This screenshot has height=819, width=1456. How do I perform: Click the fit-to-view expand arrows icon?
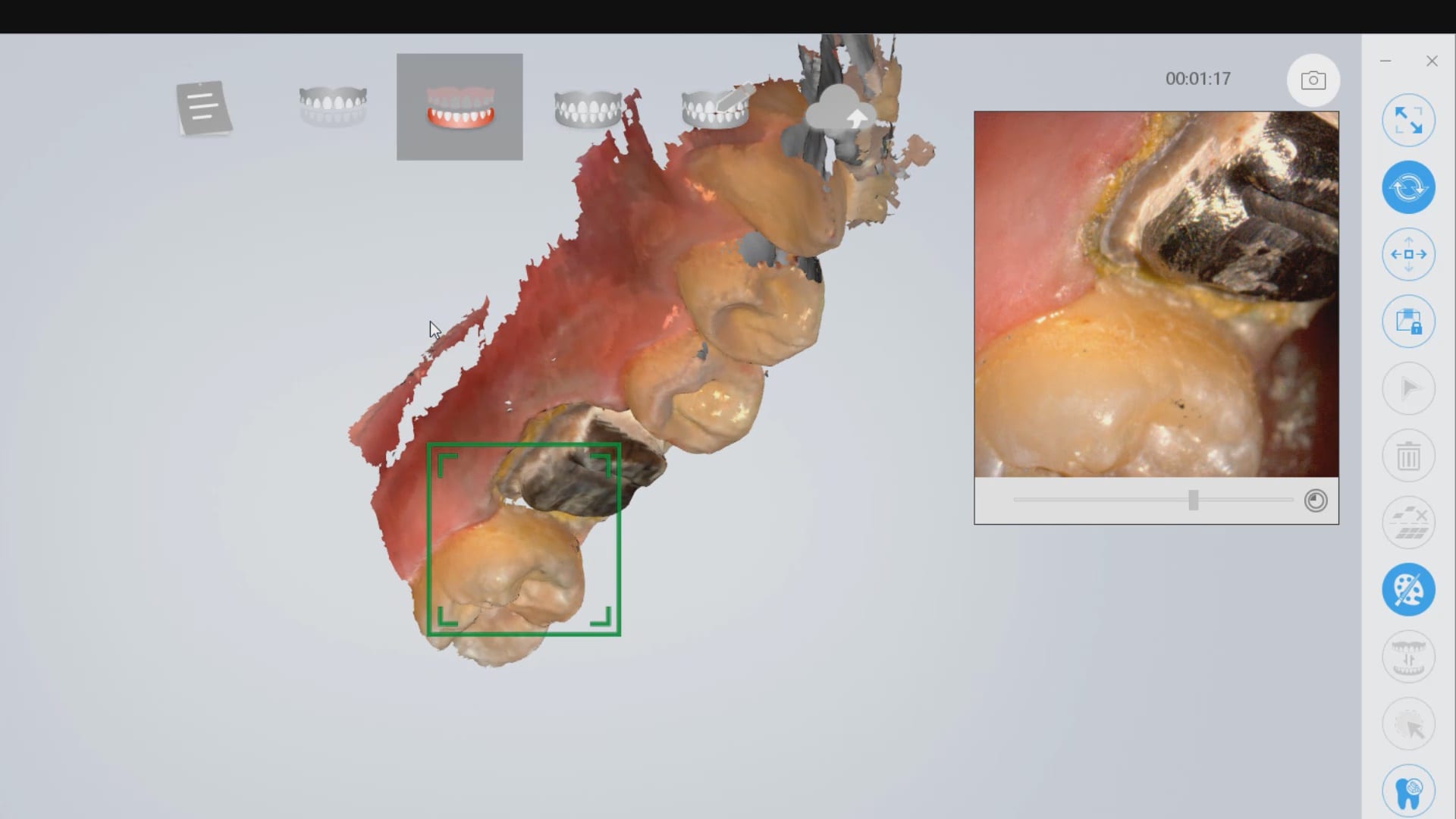point(1408,121)
